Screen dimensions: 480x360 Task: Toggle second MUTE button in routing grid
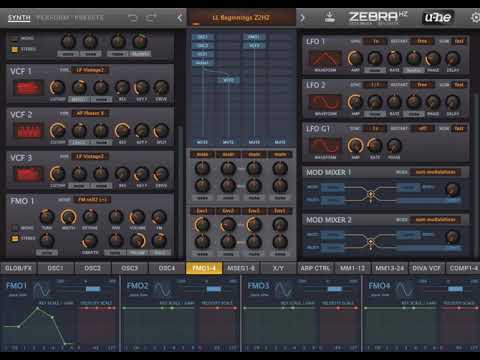(228, 142)
